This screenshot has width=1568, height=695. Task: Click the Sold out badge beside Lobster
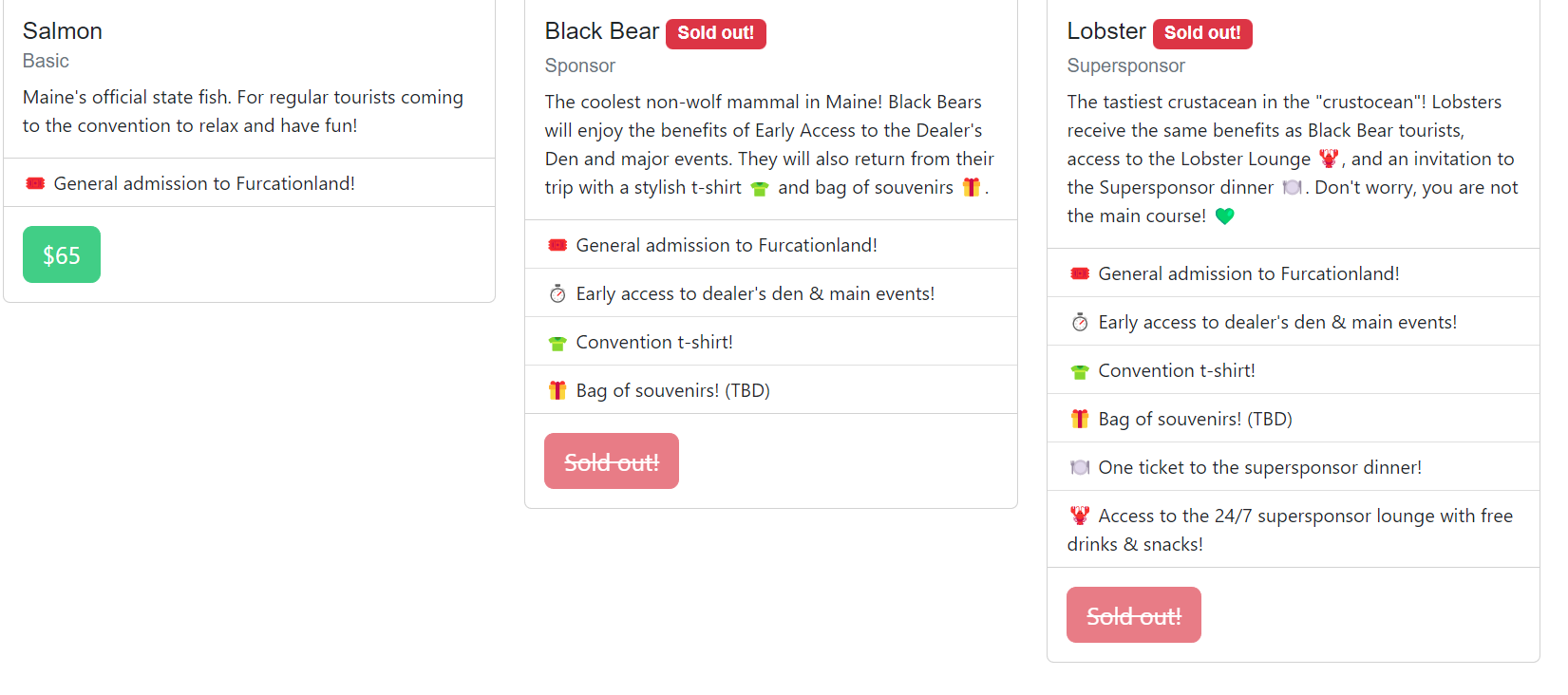coord(1202,33)
